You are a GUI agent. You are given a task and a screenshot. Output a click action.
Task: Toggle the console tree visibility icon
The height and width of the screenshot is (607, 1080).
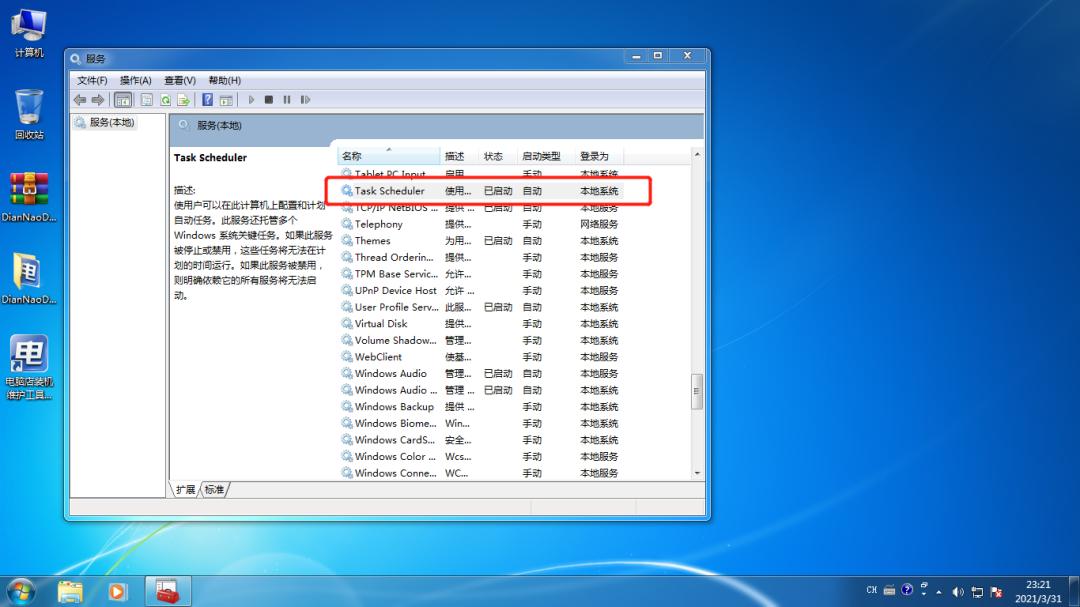(x=122, y=99)
